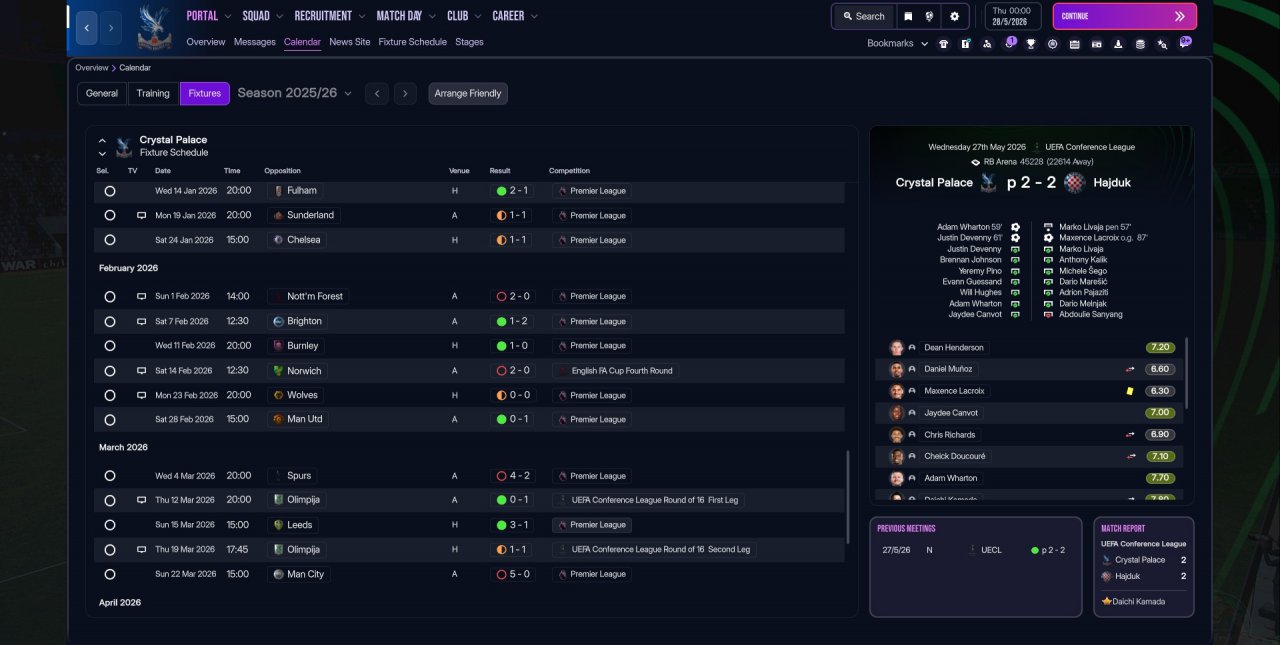The height and width of the screenshot is (645, 1280).
Task: Open the calendar bookmark icon
Action: [x=1074, y=44]
